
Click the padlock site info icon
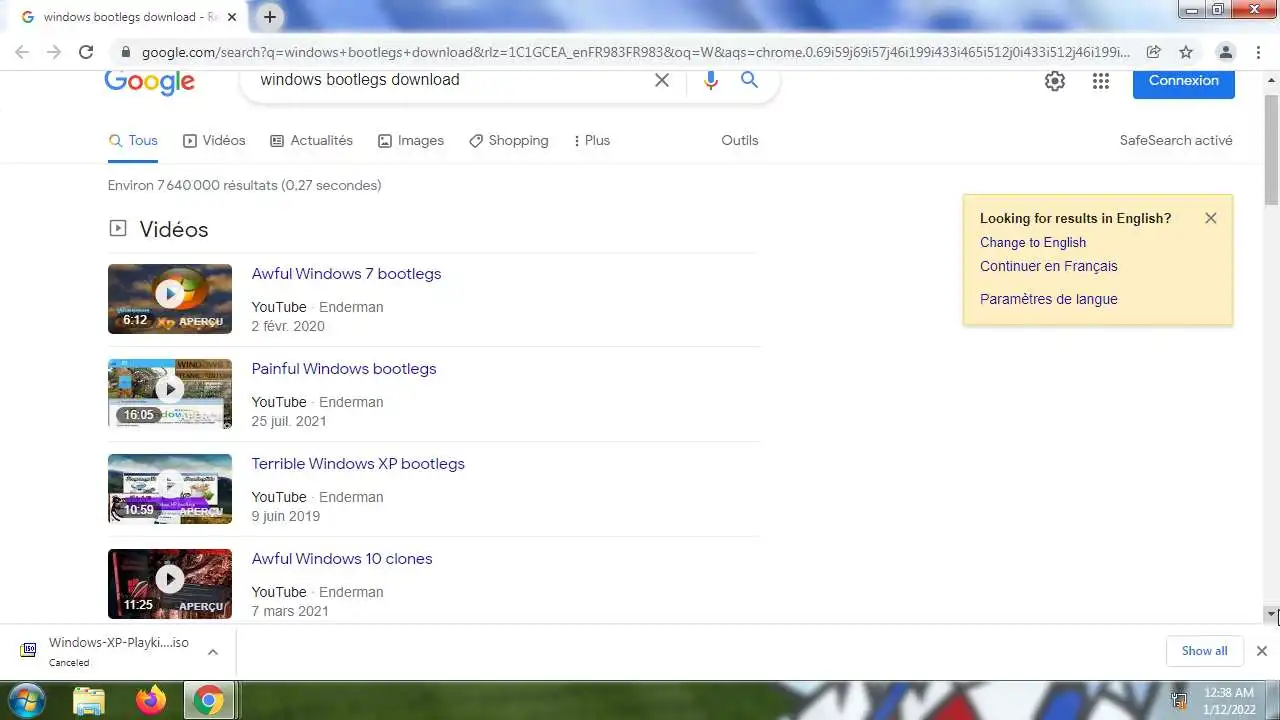point(125,52)
